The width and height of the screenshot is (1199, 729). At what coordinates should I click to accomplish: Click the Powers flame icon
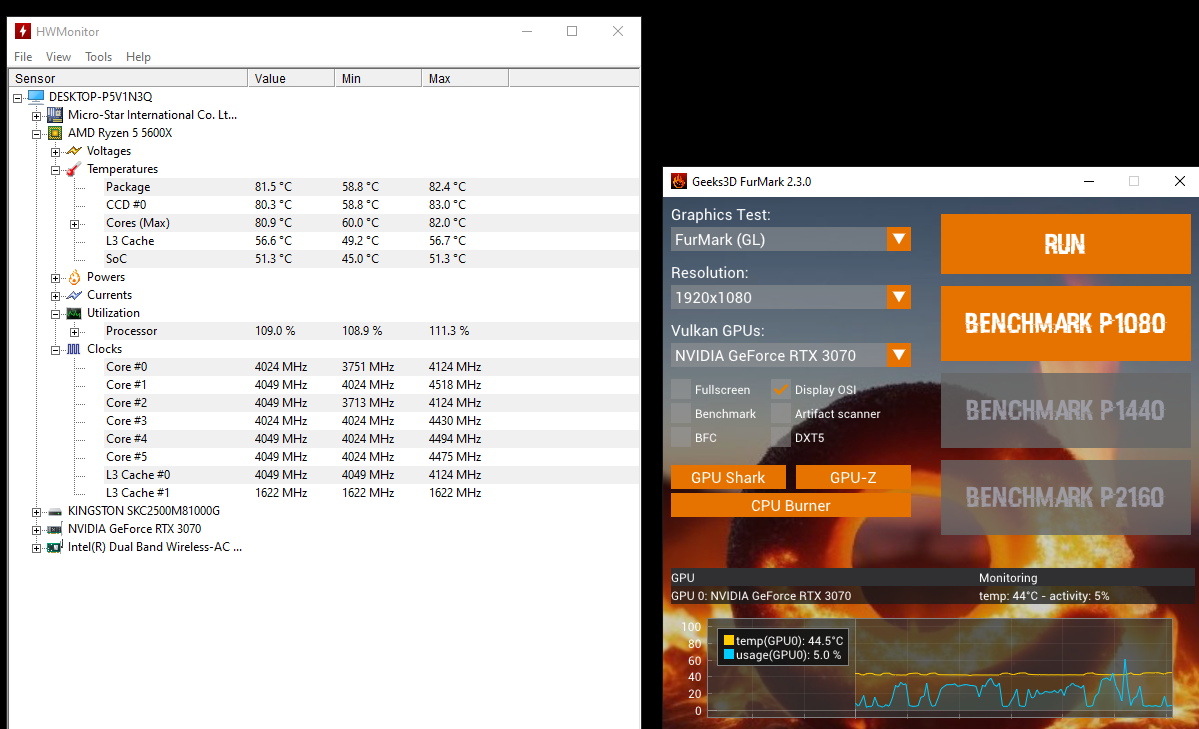click(74, 277)
